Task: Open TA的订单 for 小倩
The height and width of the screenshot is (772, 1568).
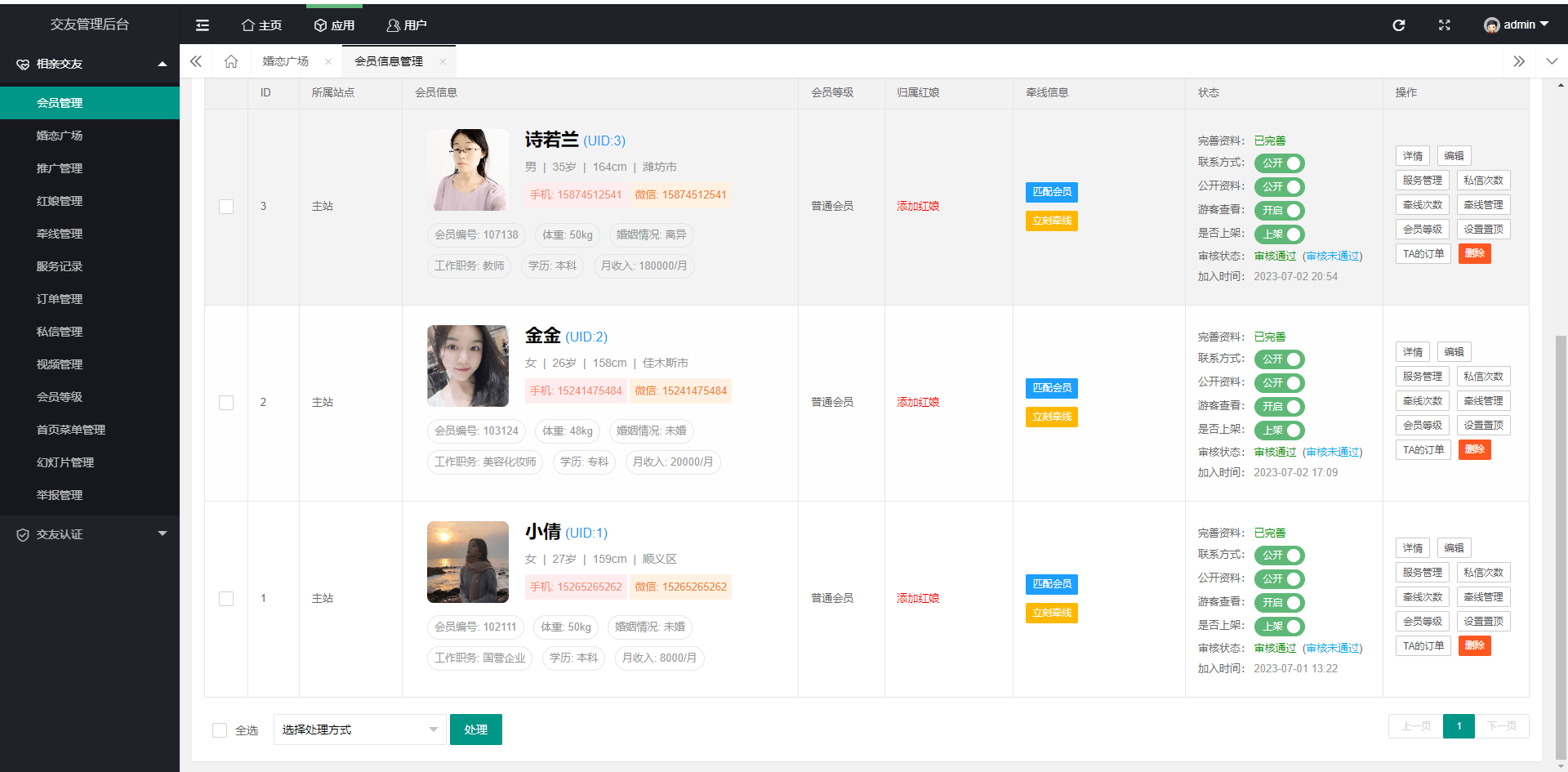Action: coord(1423,646)
